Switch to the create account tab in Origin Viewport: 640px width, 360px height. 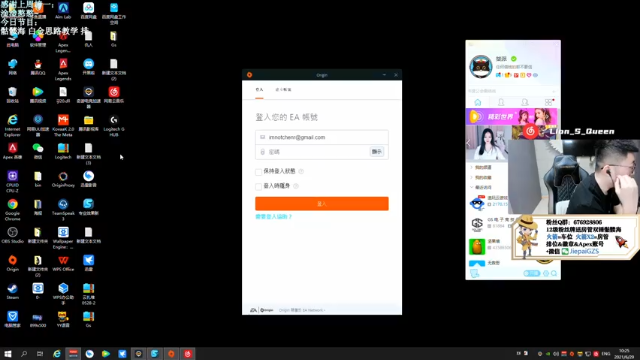pyautogui.click(x=283, y=90)
